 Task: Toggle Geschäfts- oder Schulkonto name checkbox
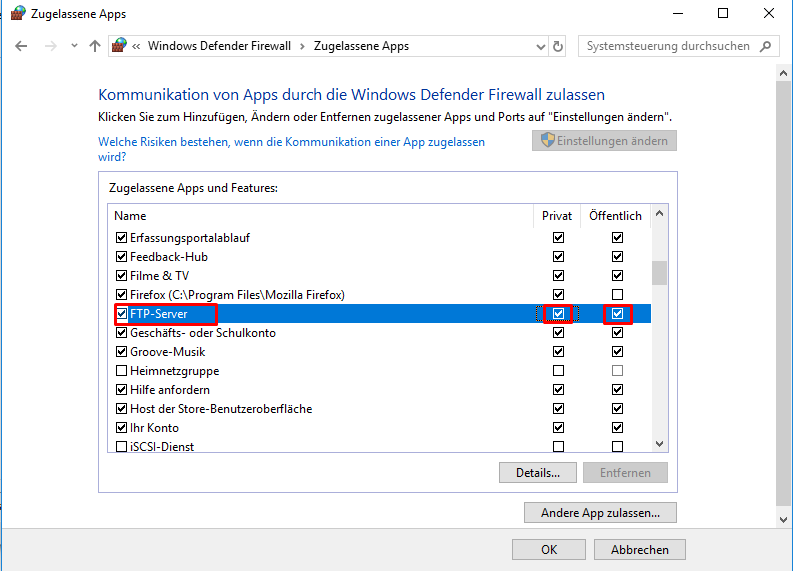pos(121,333)
